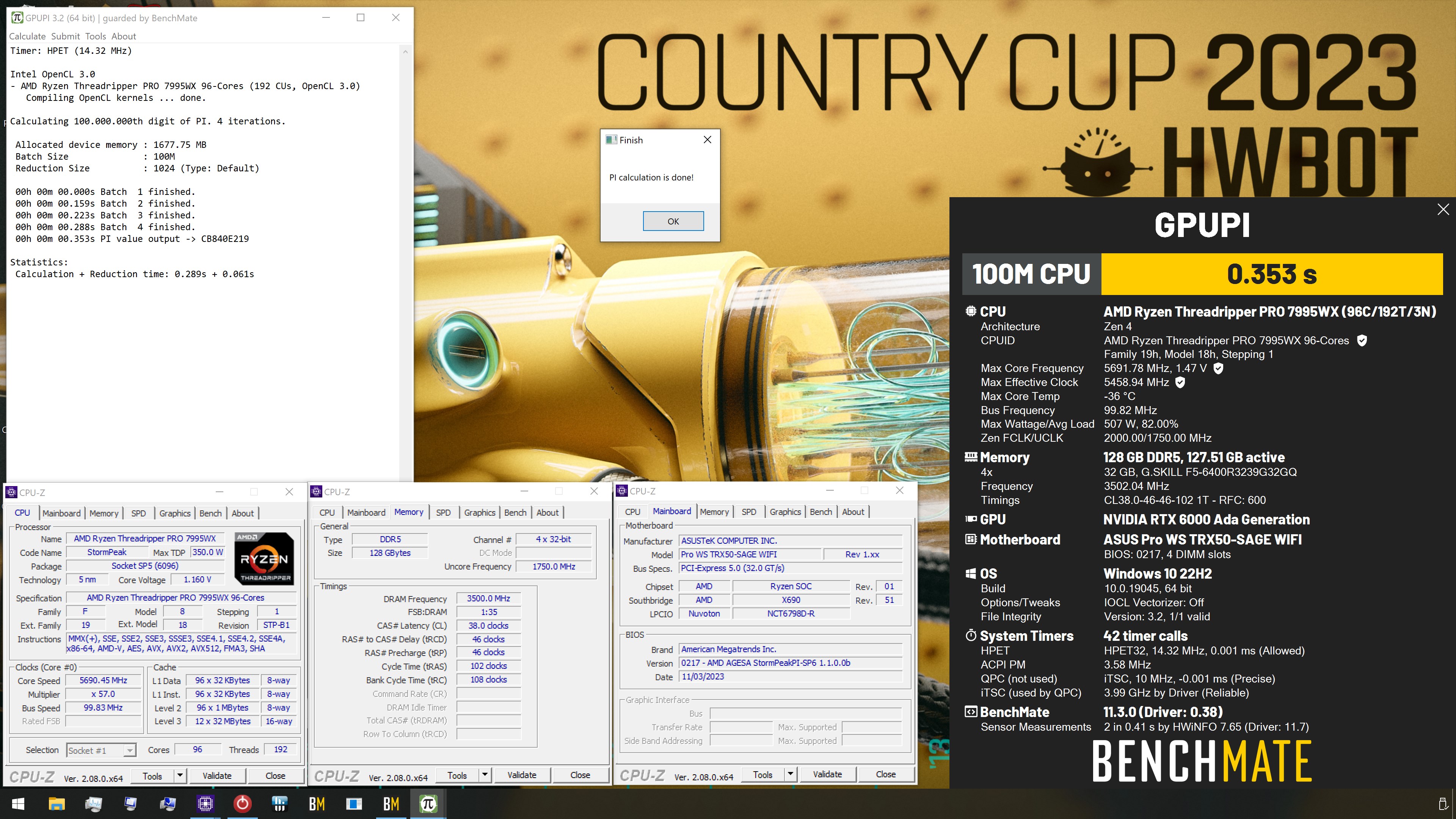The width and height of the screenshot is (1456, 819).
Task: Click the GPUPI scrollbar up arrow
Action: [x=405, y=52]
